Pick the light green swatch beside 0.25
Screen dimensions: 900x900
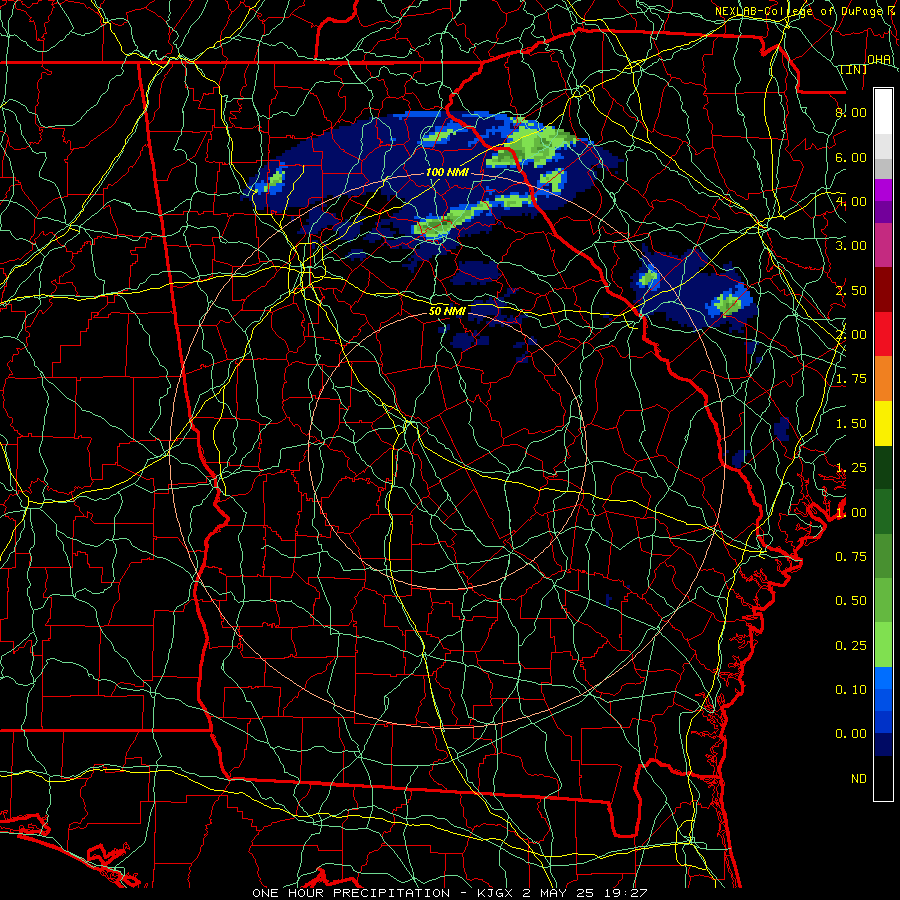tap(883, 645)
